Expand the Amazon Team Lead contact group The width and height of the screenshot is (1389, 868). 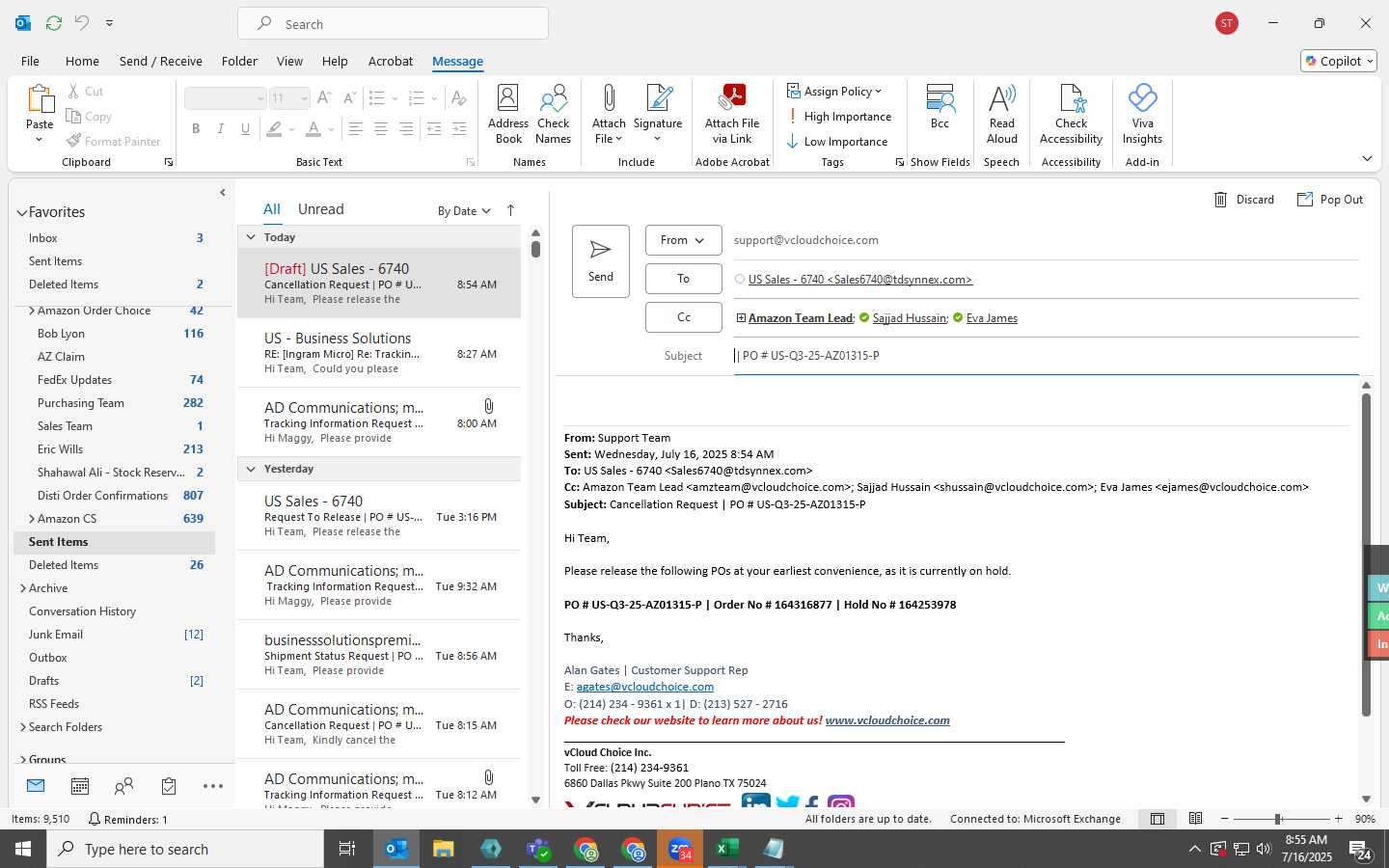click(741, 318)
